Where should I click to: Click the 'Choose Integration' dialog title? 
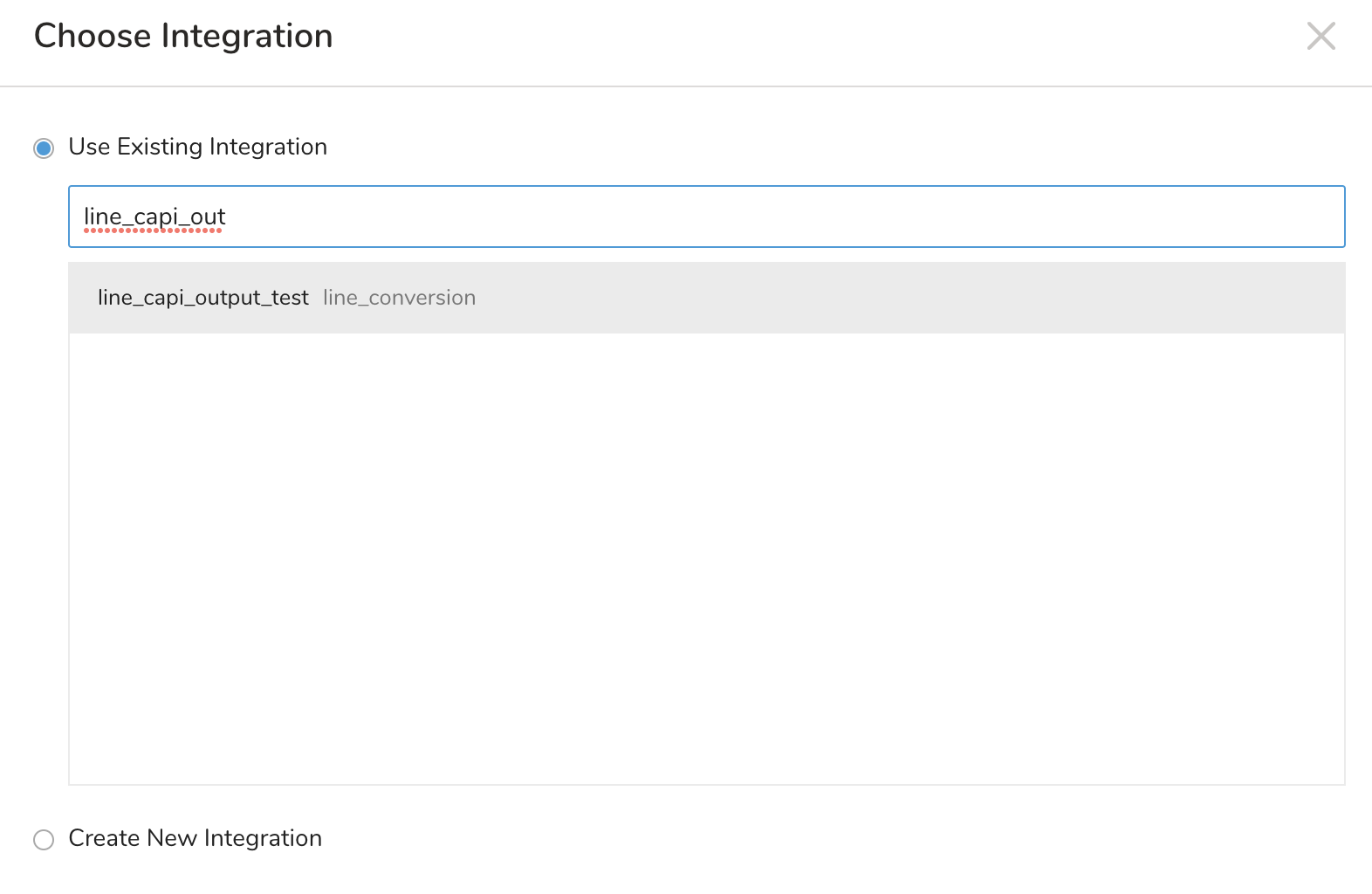(x=183, y=36)
